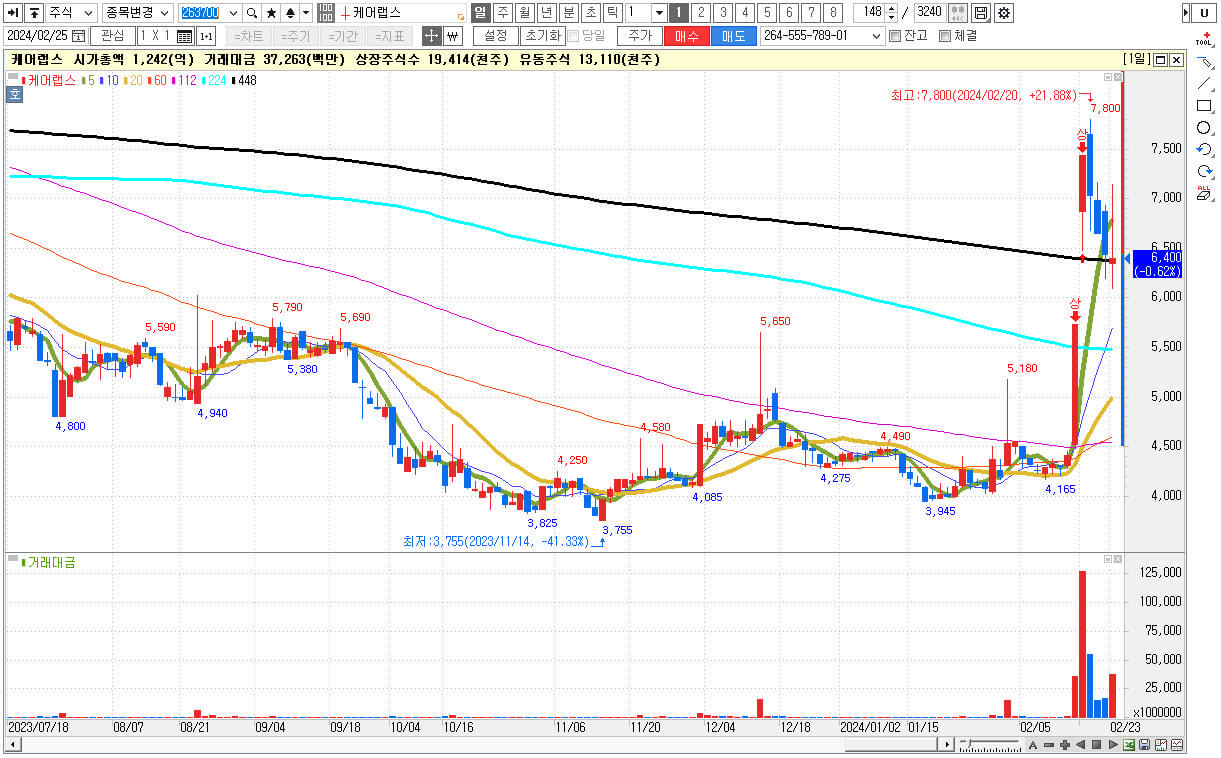Viewport: 1221px width, 758px height.
Task: Select the 분 (minute) period button
Action: (569, 13)
